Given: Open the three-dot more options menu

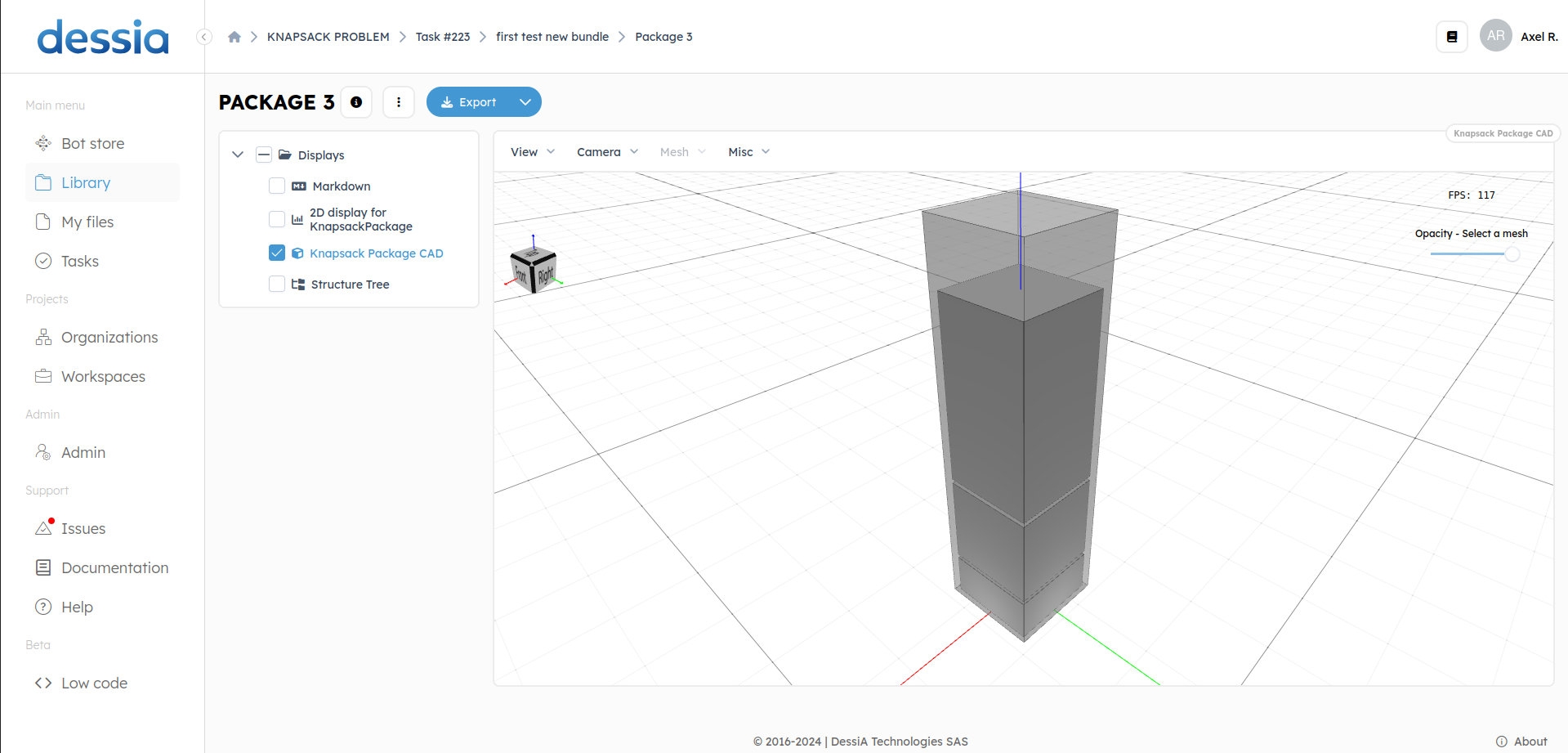Looking at the screenshot, I should pos(399,102).
